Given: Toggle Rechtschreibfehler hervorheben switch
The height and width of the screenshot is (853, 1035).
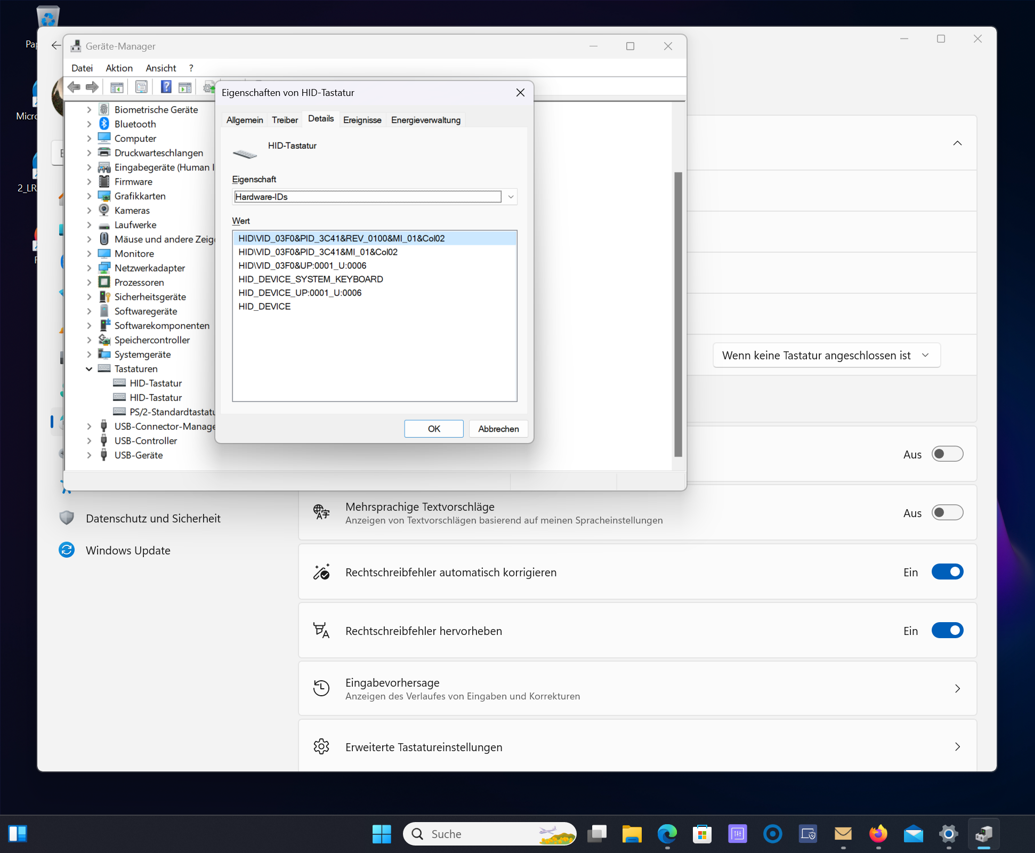Looking at the screenshot, I should click(947, 631).
